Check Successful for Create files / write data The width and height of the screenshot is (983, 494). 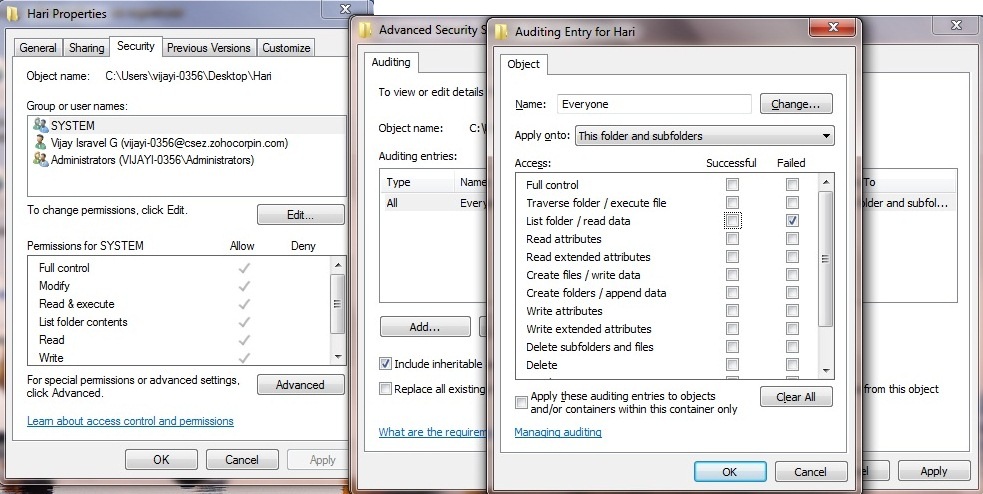click(732, 275)
